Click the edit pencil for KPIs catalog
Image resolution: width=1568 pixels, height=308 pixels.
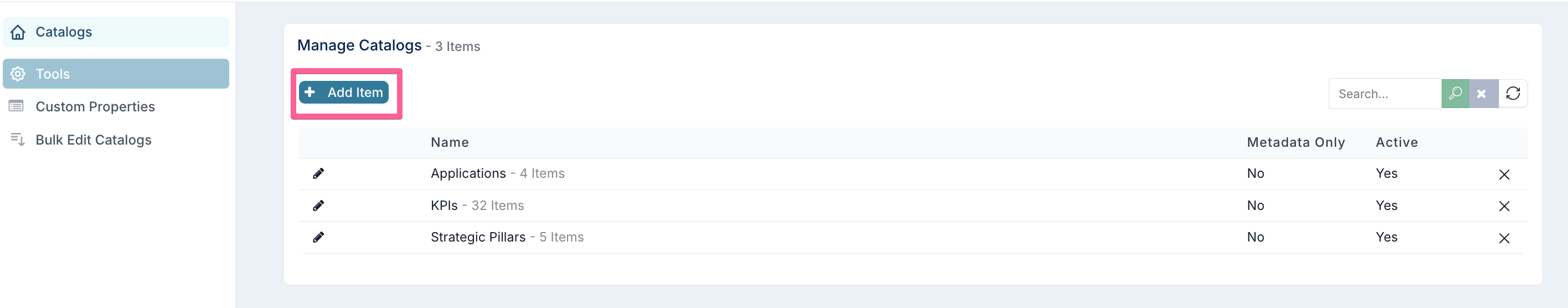tap(318, 206)
